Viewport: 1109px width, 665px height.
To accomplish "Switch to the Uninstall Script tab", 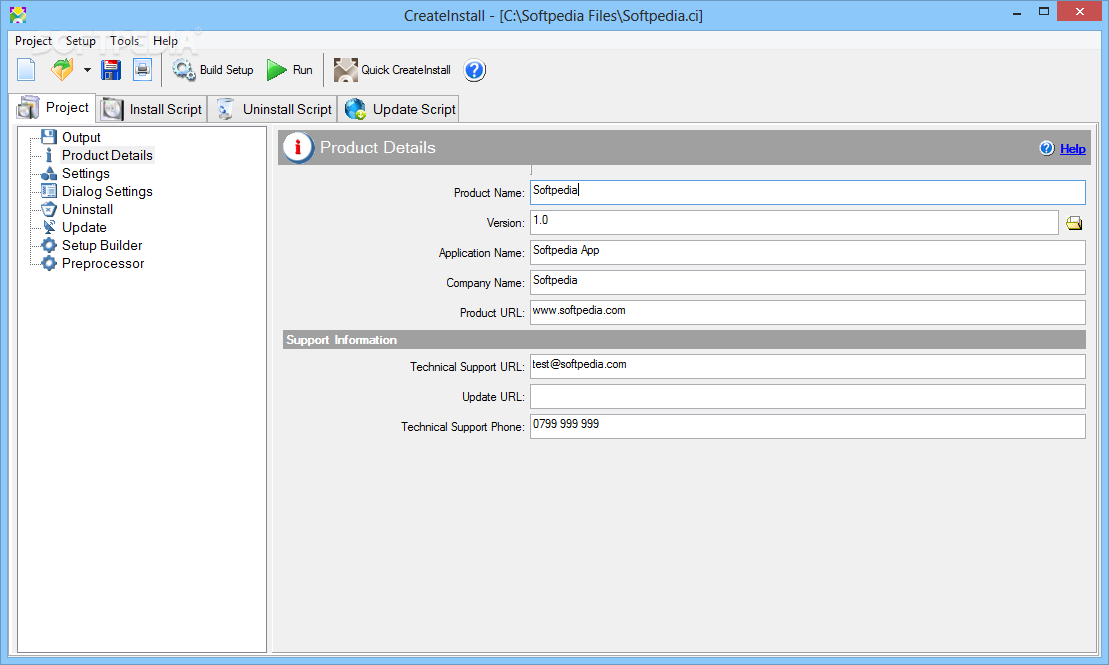I will tap(273, 109).
